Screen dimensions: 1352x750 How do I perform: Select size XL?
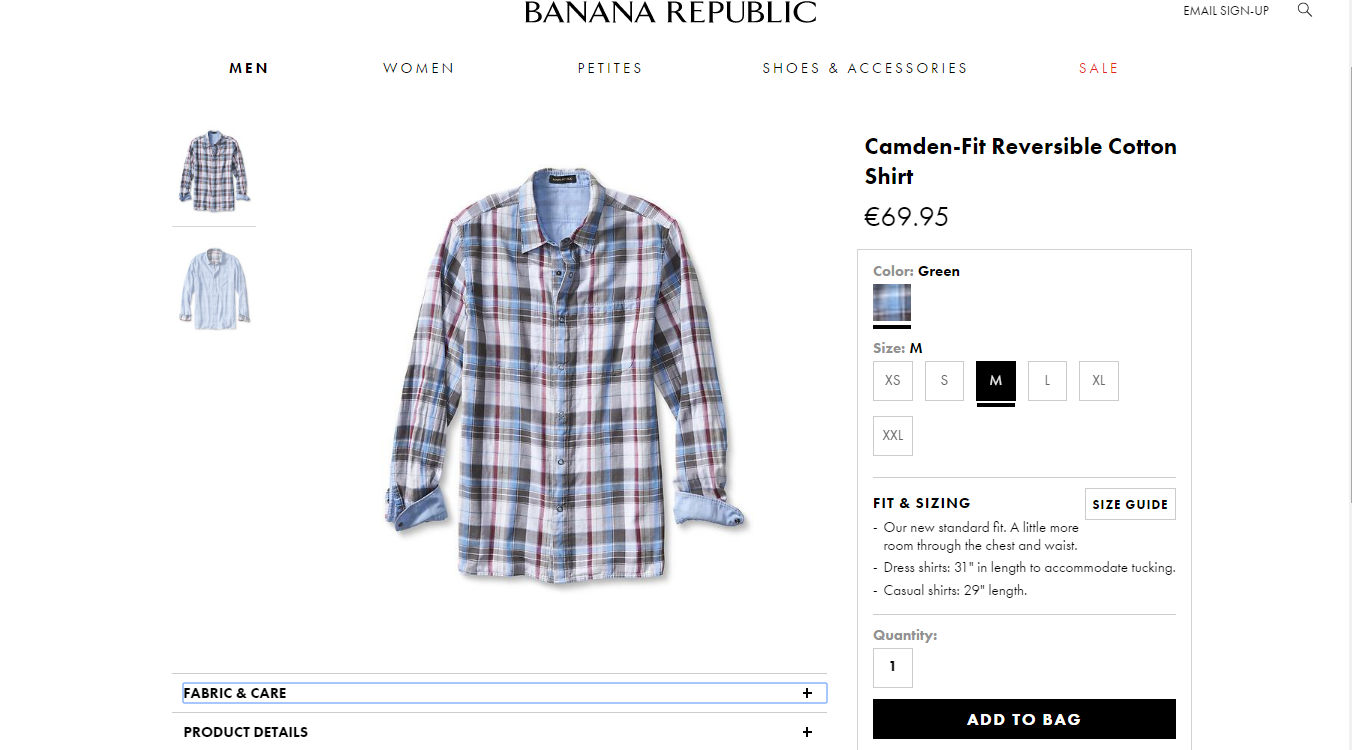click(1098, 380)
